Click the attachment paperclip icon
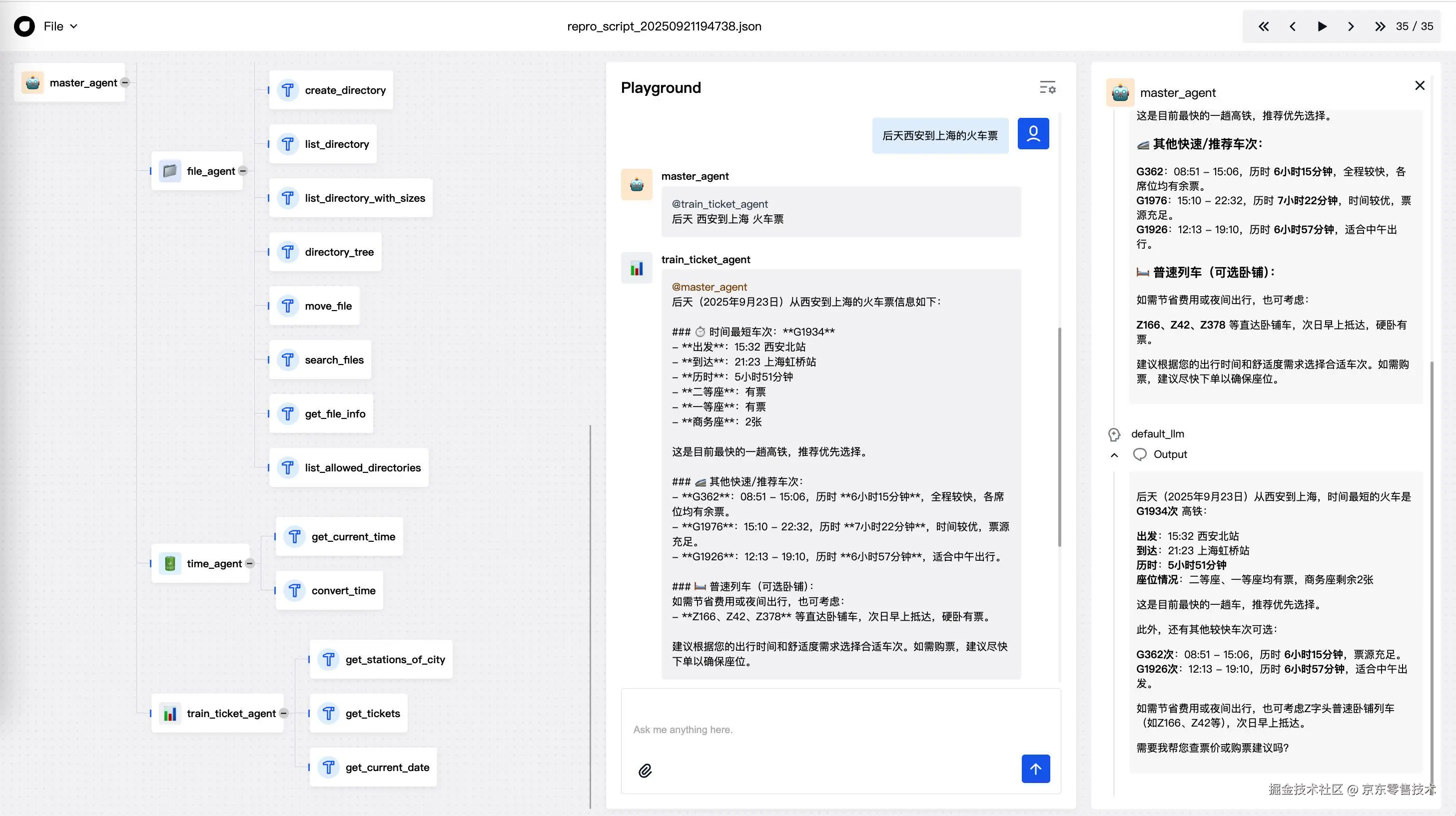 click(645, 770)
